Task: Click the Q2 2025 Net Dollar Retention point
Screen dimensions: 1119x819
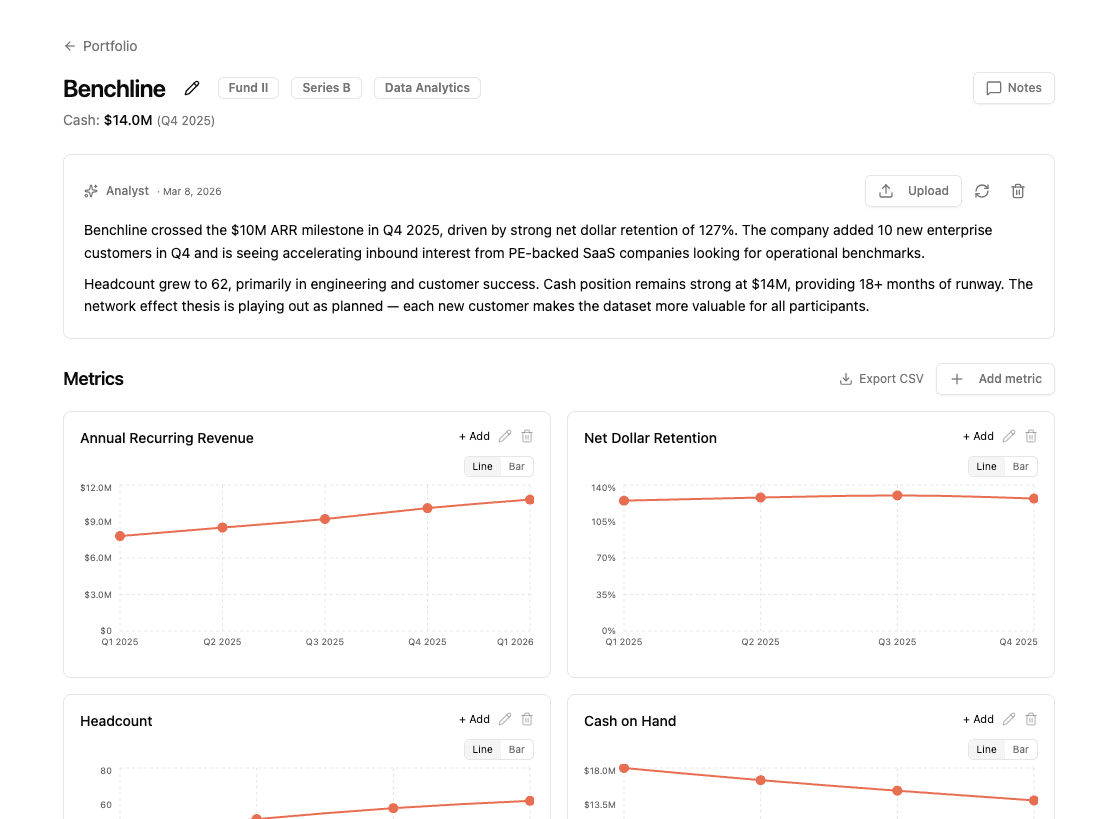Action: (761, 497)
